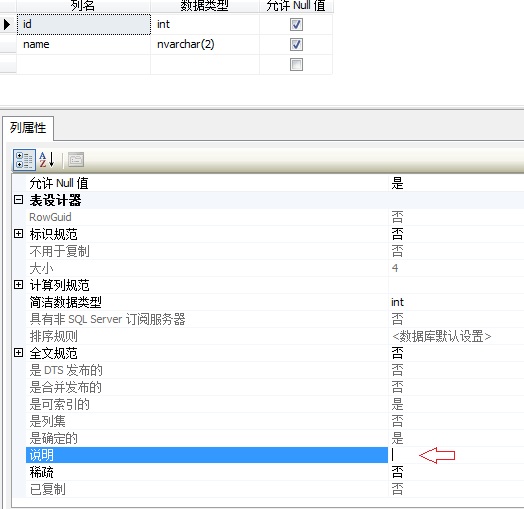Expand the 标识规范 property group
This screenshot has height=509, width=524.
point(19,234)
